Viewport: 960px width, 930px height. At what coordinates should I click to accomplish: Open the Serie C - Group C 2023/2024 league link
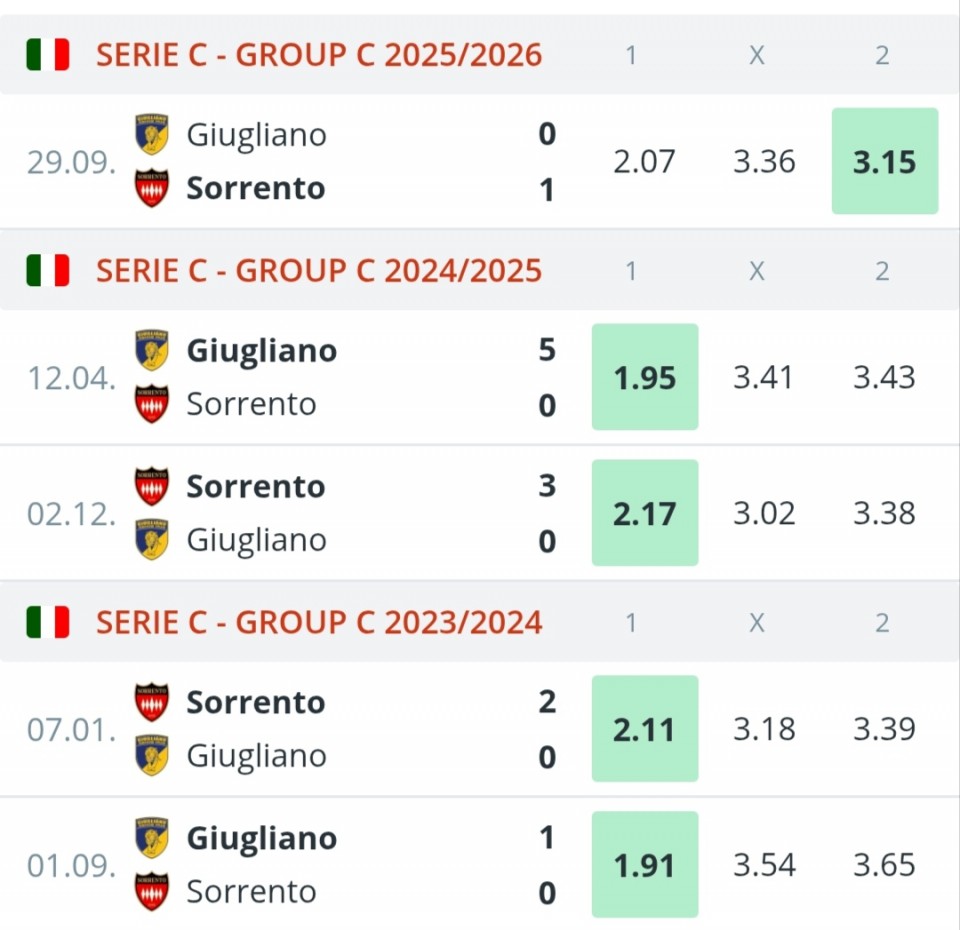click(319, 622)
